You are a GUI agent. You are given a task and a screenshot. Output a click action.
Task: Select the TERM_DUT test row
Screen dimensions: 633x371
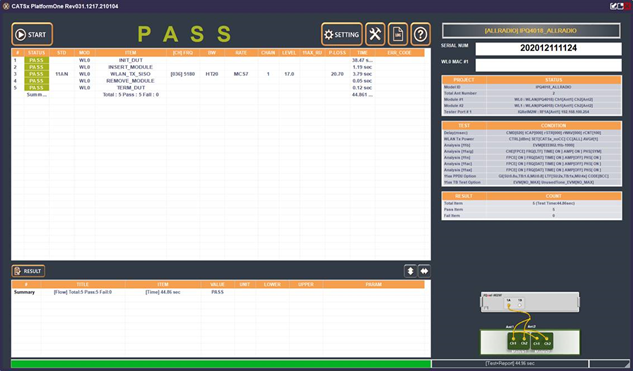click(218, 88)
